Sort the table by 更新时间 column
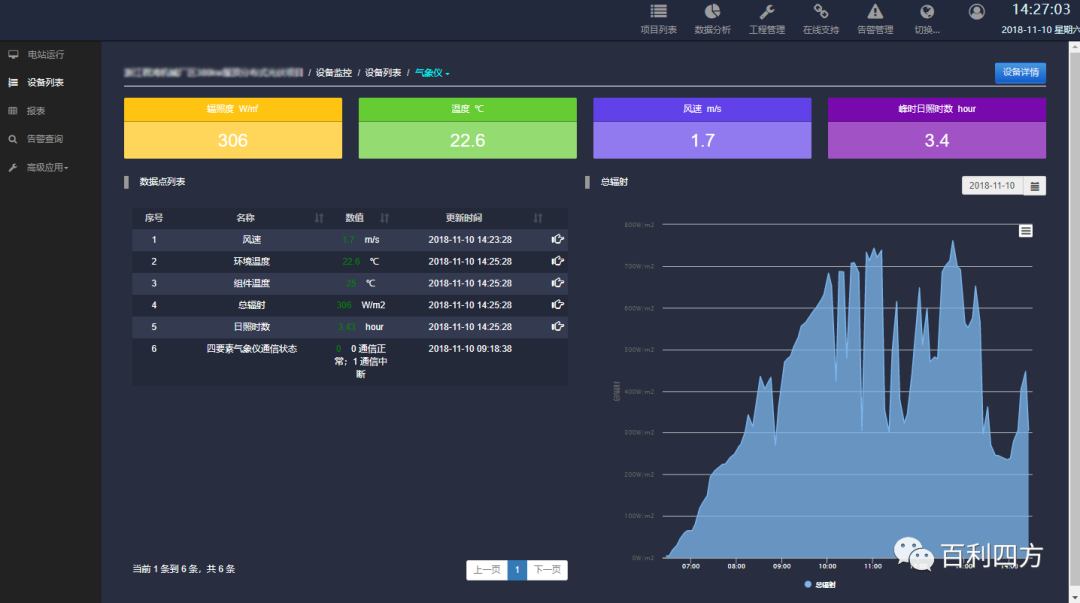This screenshot has height=603, width=1080. point(538,218)
